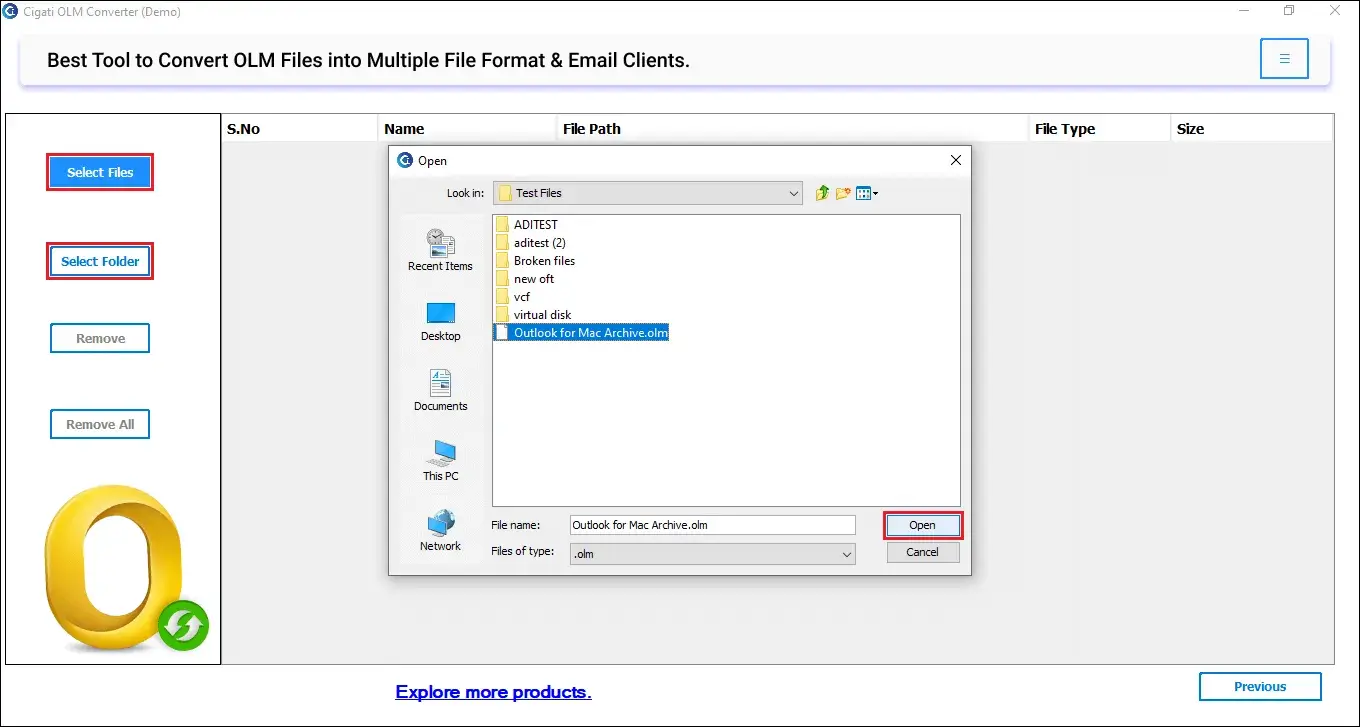This screenshot has width=1360, height=727.
Task: Click the Cigati icon in Open dialog title
Action: point(405,160)
